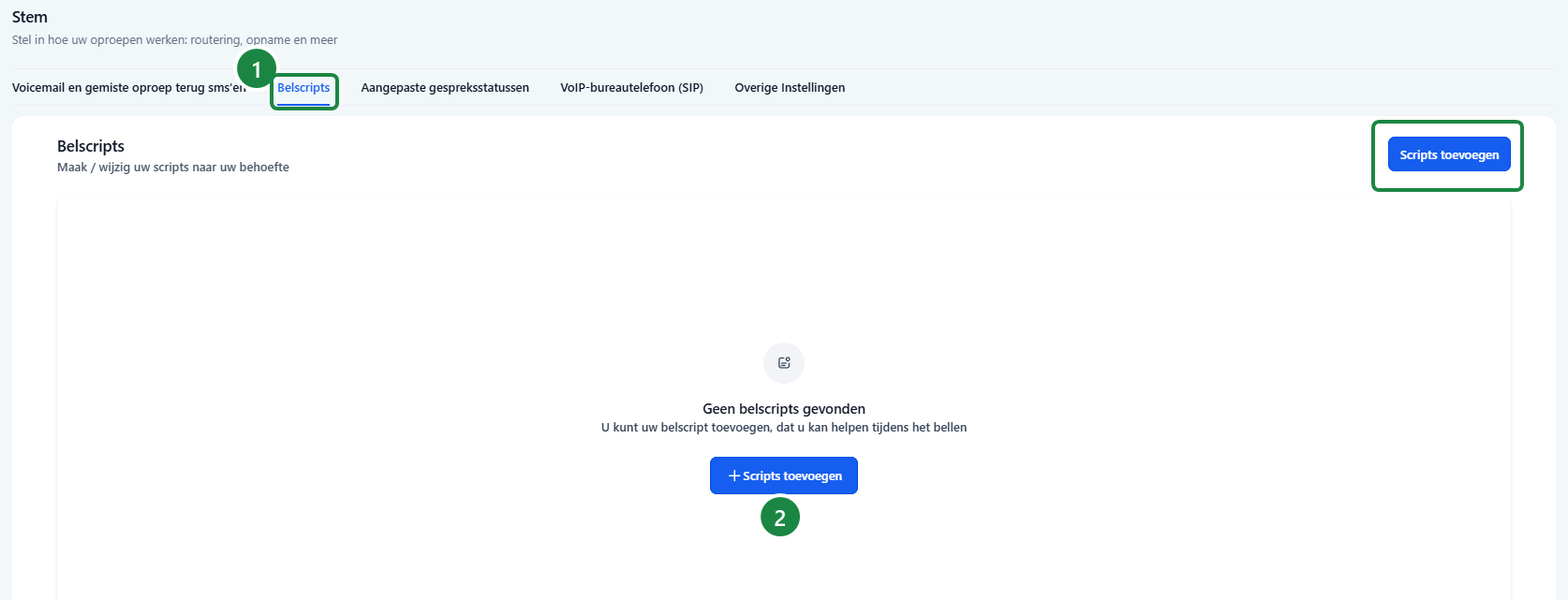Click the Belscripts section heading
1568x600 pixels.
[91, 146]
